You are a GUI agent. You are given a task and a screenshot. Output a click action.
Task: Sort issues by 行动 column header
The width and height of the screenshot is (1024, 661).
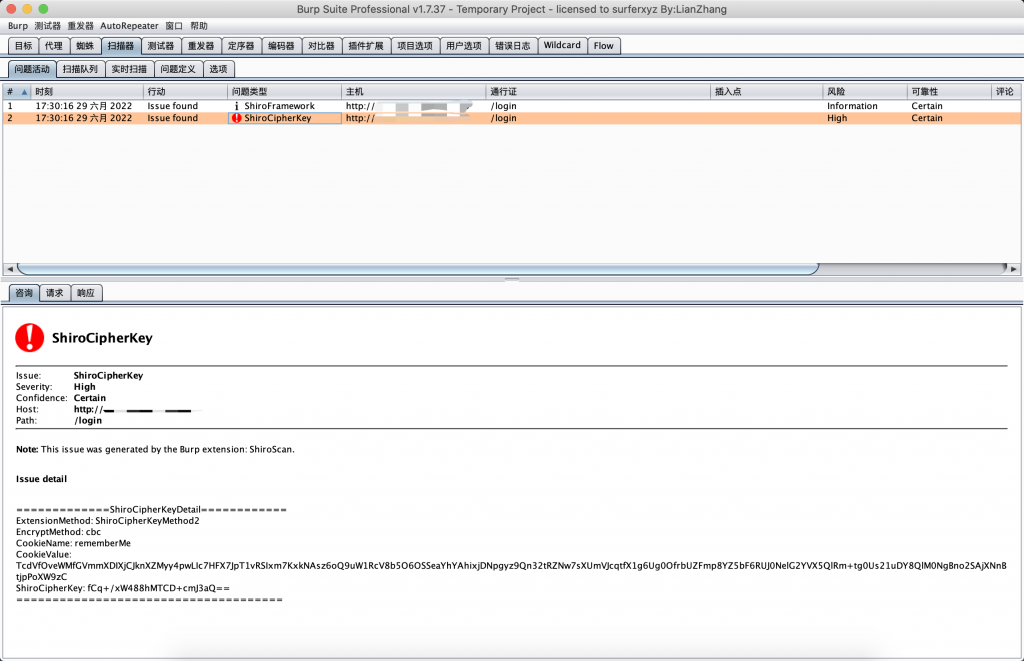185,92
